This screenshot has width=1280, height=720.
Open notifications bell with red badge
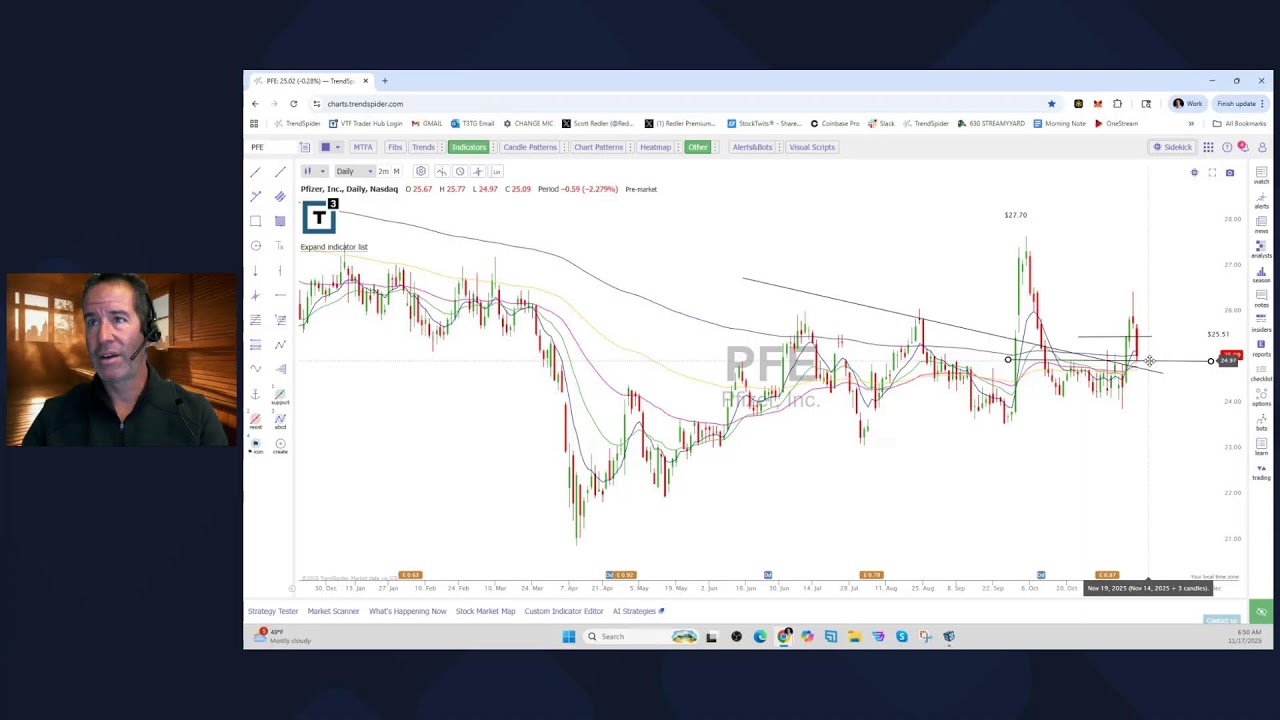point(1243,147)
